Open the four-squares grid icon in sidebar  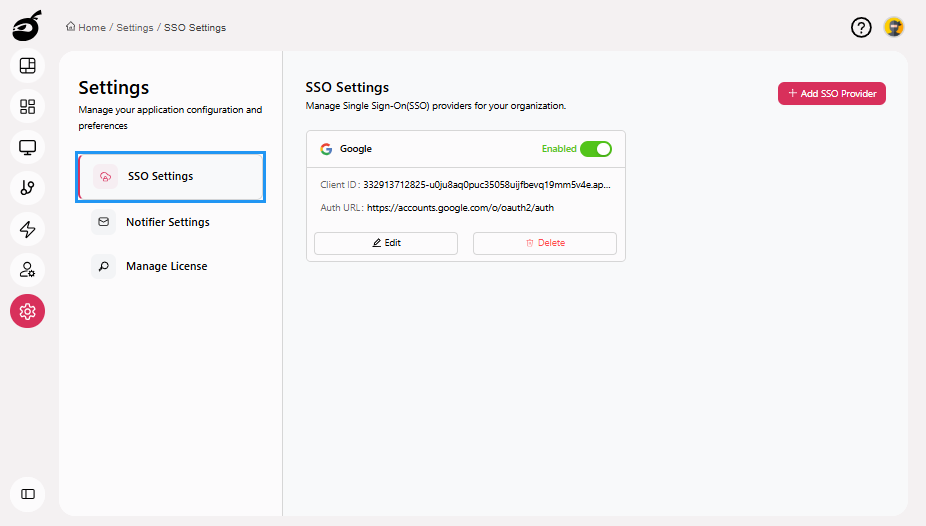pyautogui.click(x=27, y=106)
